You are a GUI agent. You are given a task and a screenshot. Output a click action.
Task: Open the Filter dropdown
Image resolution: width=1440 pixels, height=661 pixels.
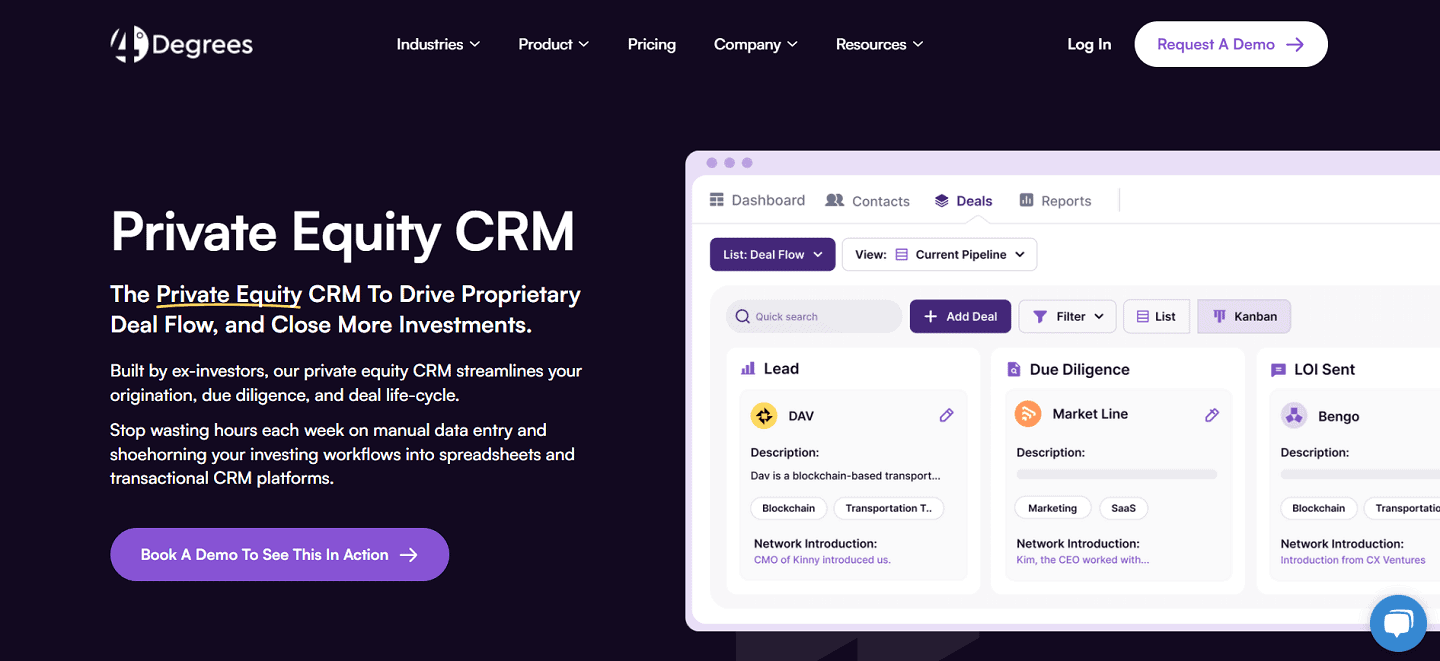1066,316
